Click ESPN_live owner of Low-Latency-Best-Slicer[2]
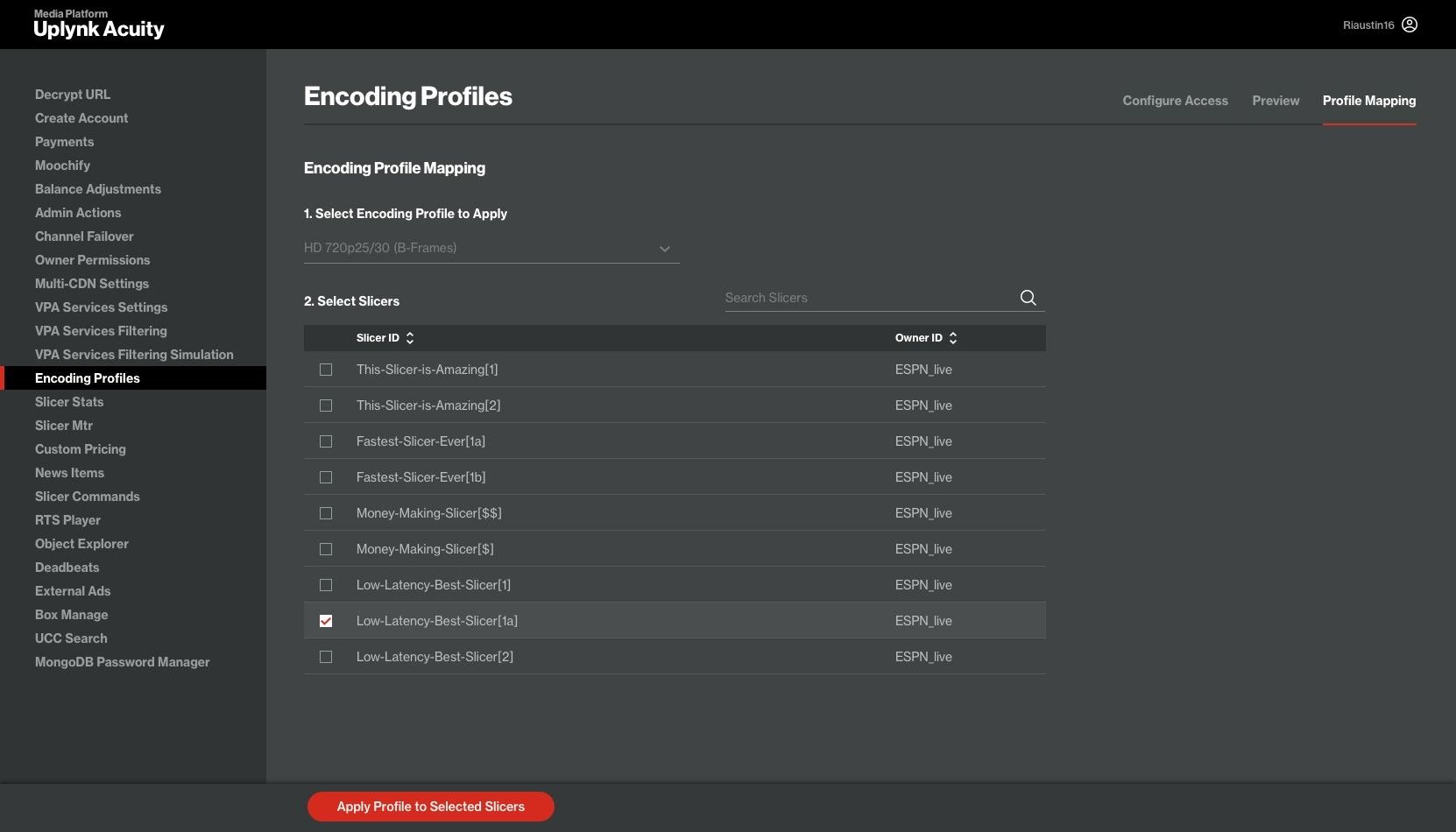The width and height of the screenshot is (1456, 832). pyautogui.click(x=923, y=657)
